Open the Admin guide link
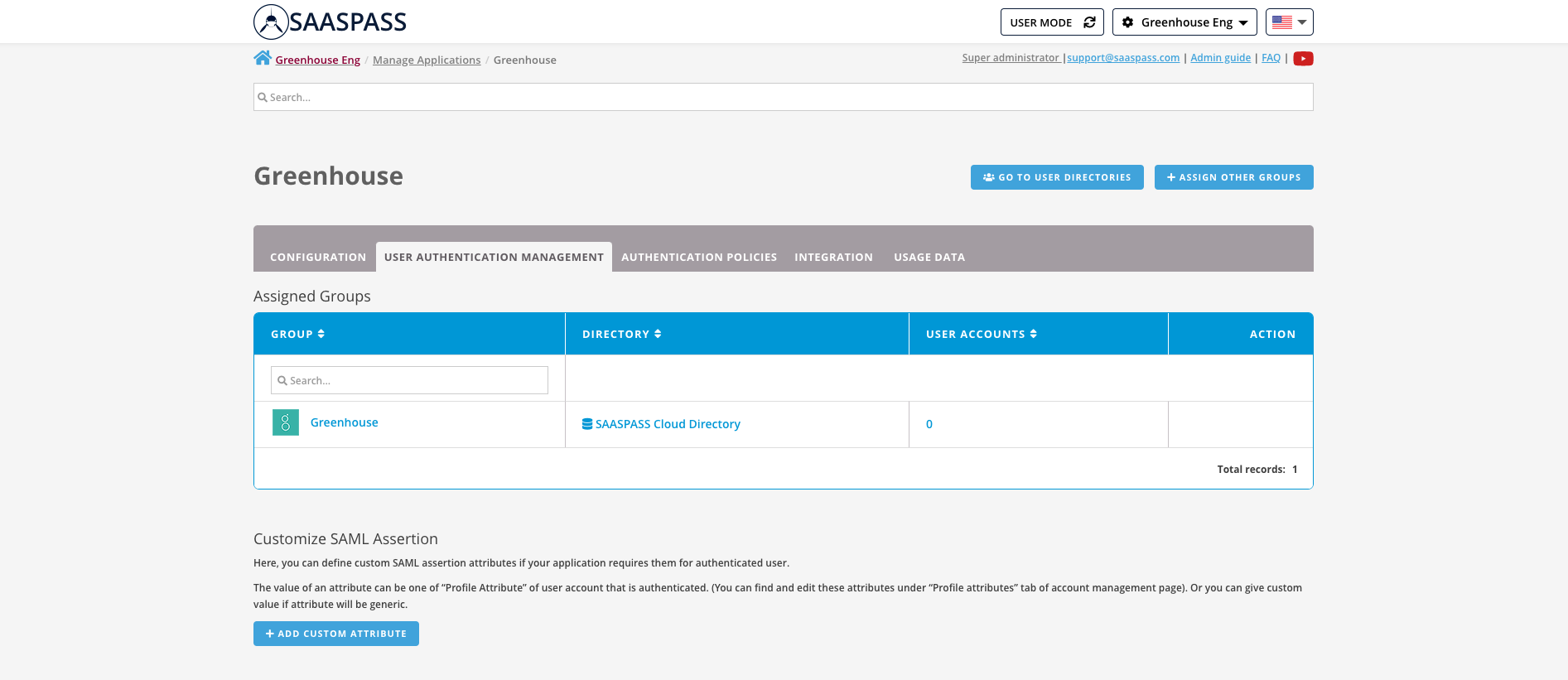The width and height of the screenshot is (1568, 680). click(x=1220, y=57)
